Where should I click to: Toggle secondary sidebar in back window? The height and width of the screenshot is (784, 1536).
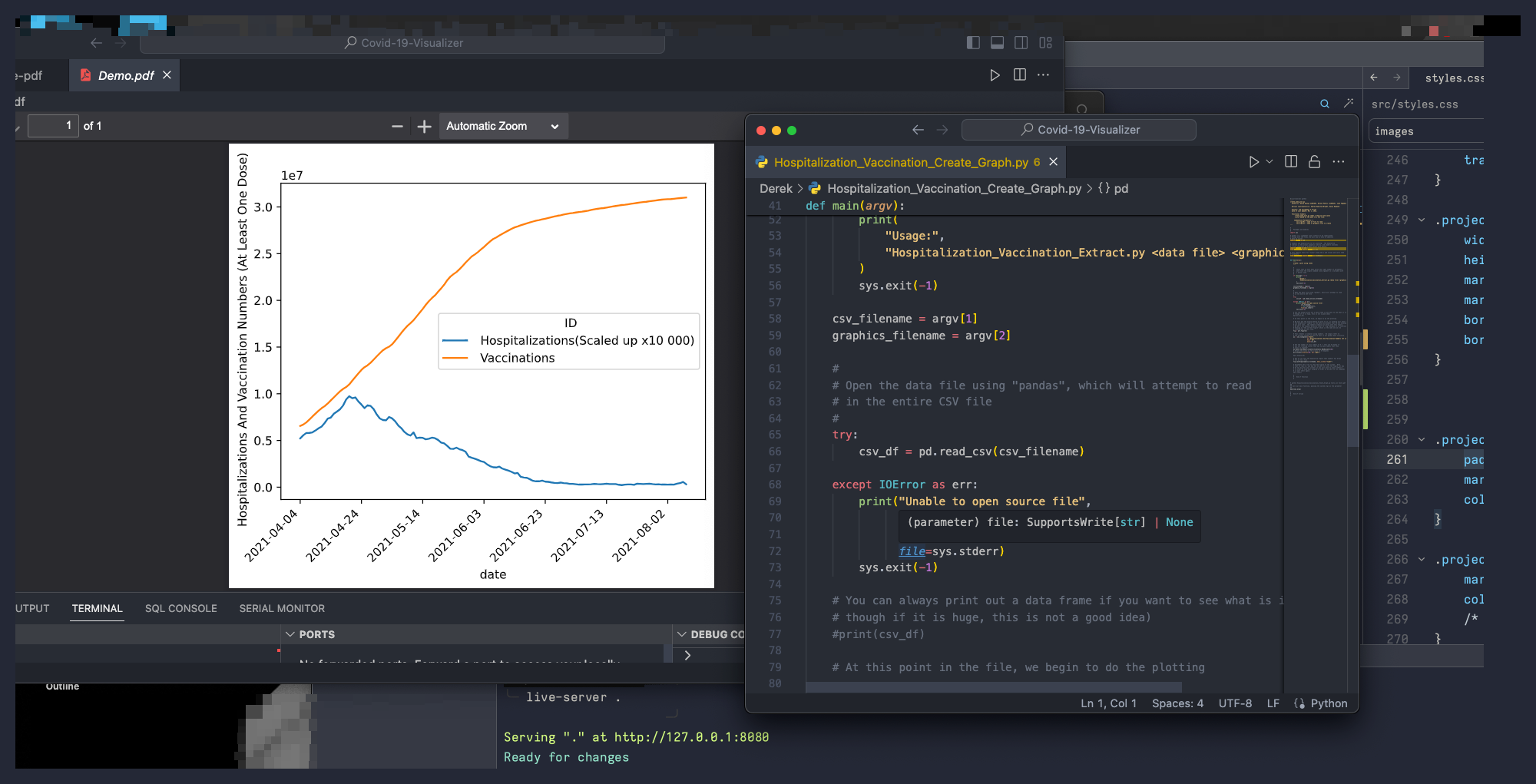1021,43
